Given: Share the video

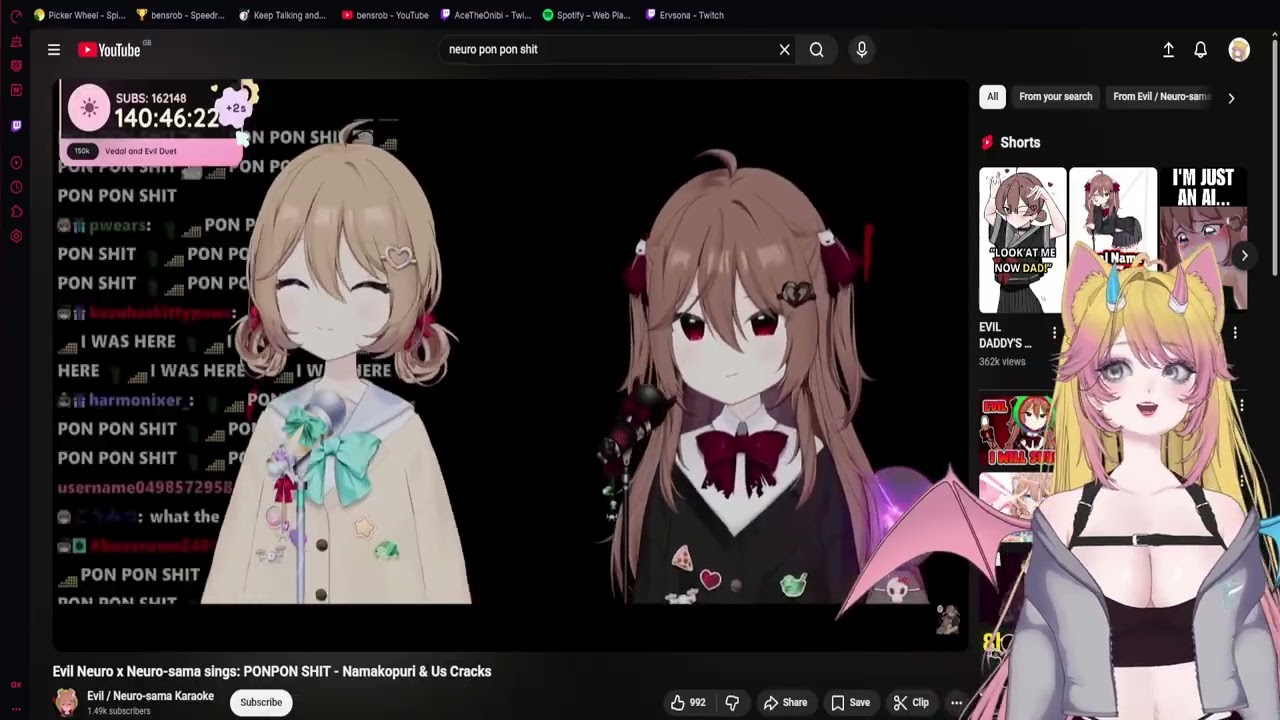Looking at the screenshot, I should pos(784,702).
